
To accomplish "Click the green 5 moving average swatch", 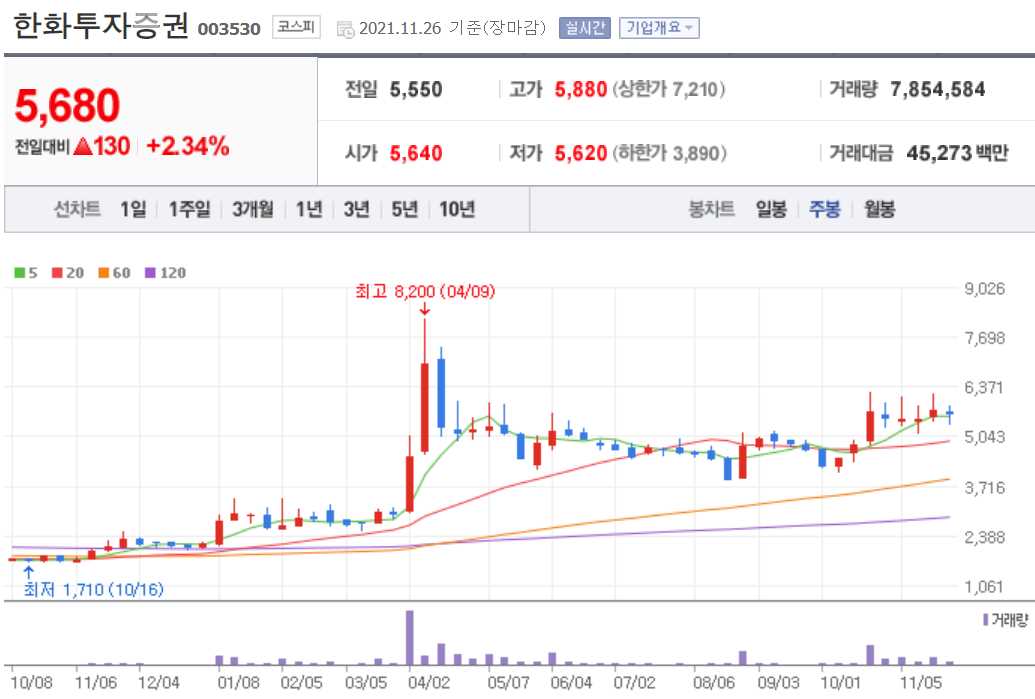I will pyautogui.click(x=20, y=273).
